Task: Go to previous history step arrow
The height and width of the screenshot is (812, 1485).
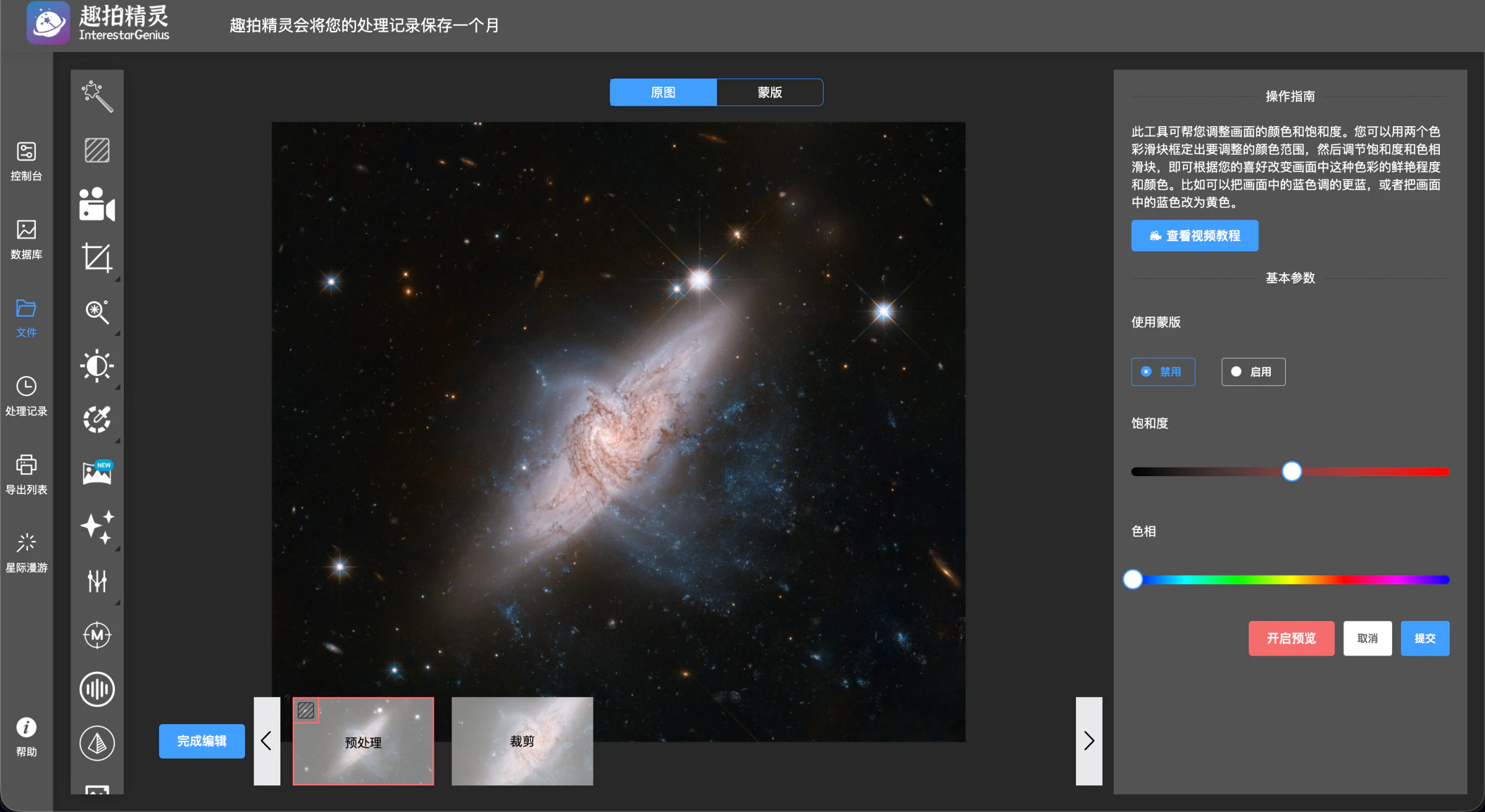Action: pyautogui.click(x=267, y=741)
